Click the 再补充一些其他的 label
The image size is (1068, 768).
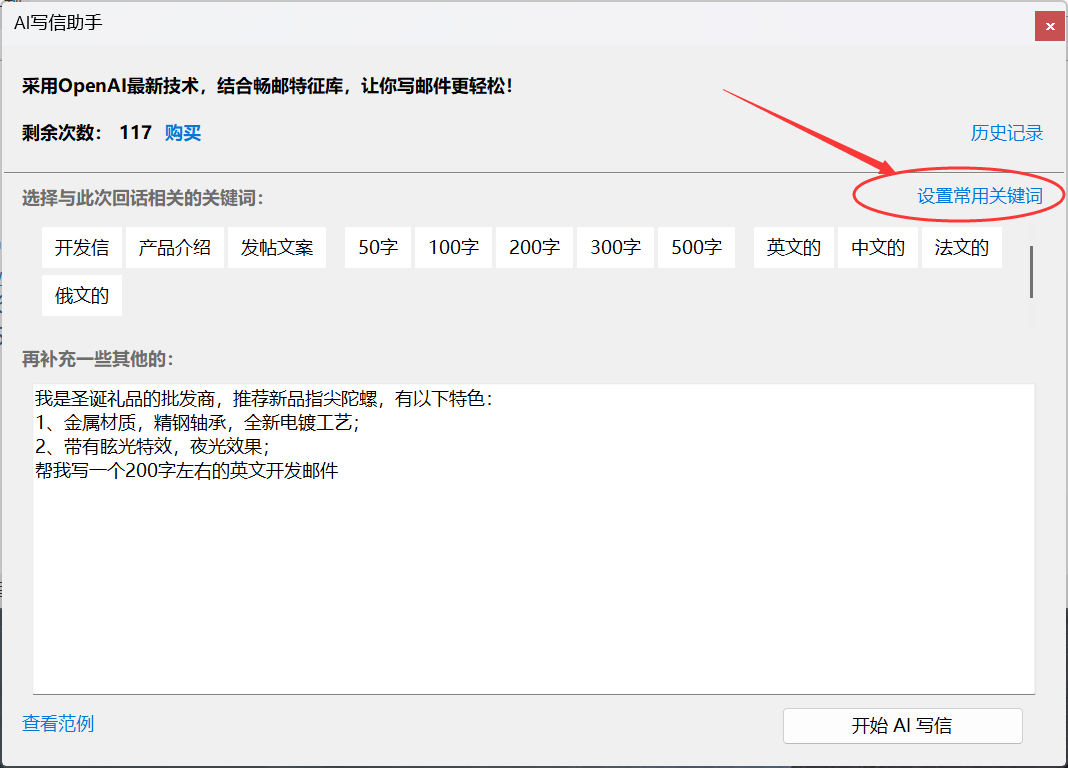97,359
